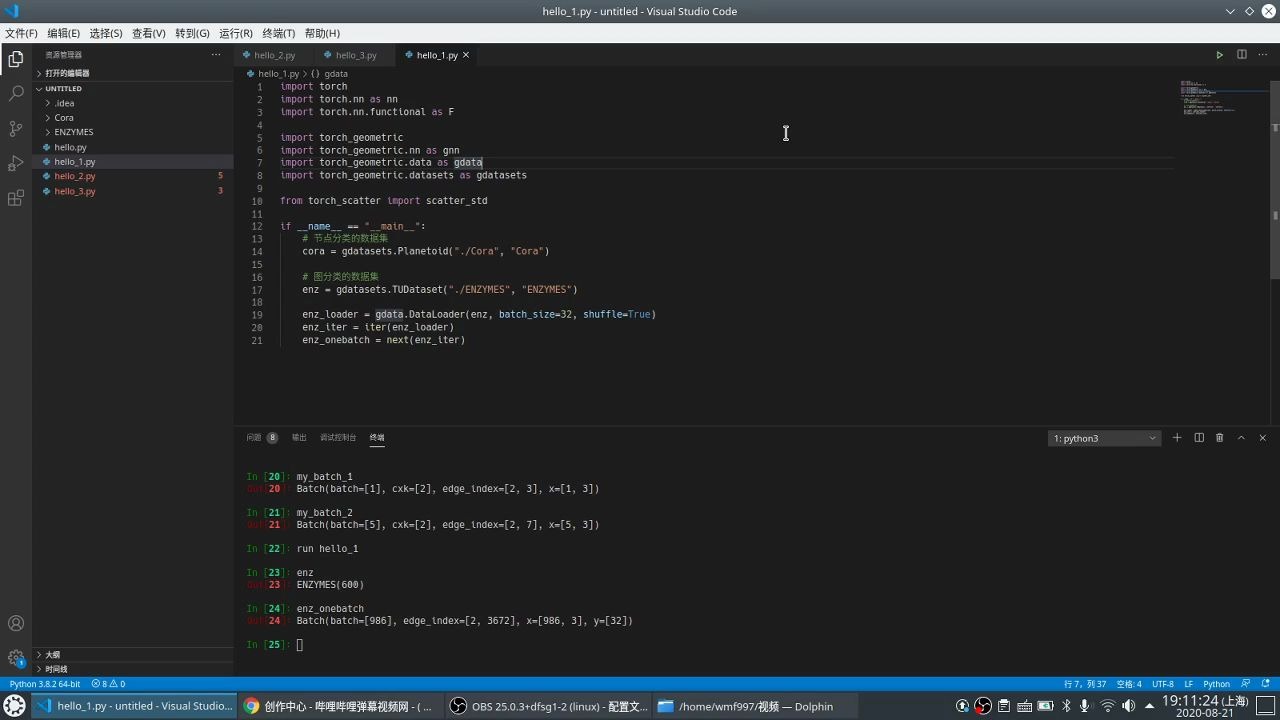Image resolution: width=1280 pixels, height=720 pixels.
Task: Open Selection menu (选择)
Action: [x=105, y=33]
